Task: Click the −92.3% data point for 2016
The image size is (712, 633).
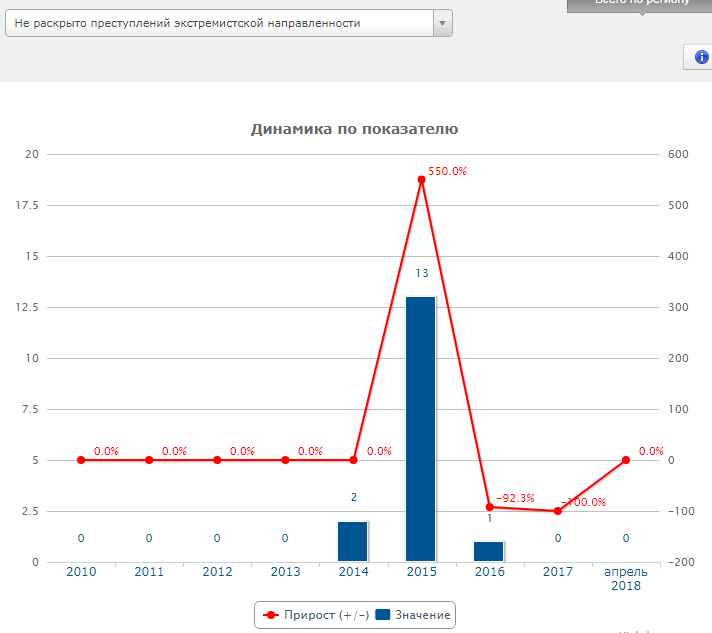Action: pyautogui.click(x=489, y=507)
